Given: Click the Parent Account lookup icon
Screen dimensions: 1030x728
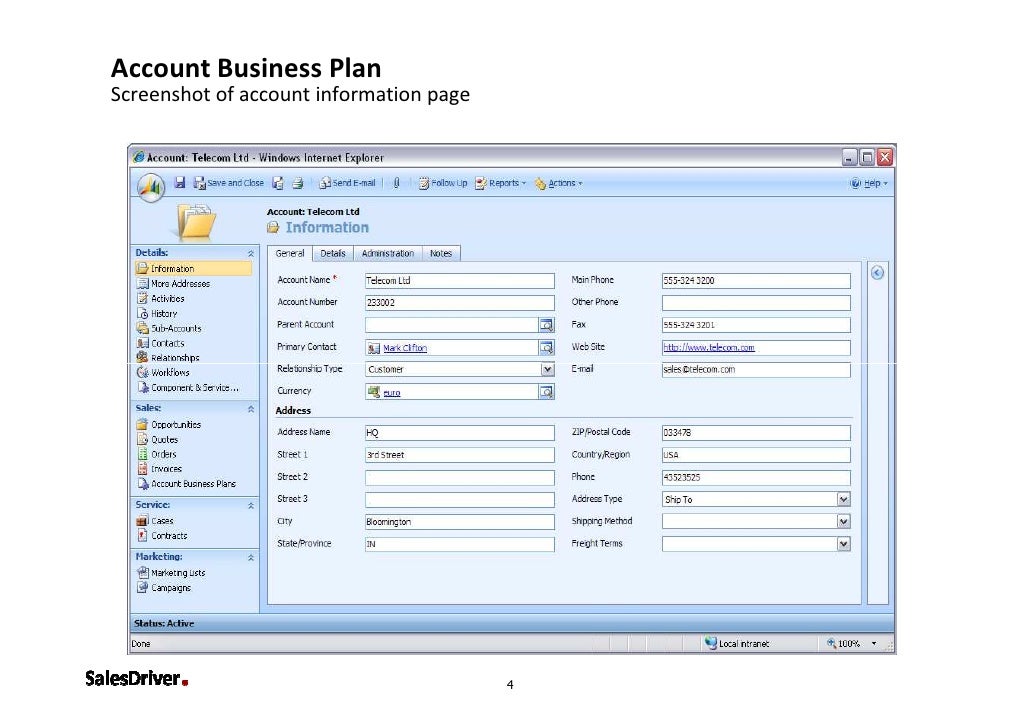Looking at the screenshot, I should pos(547,325).
